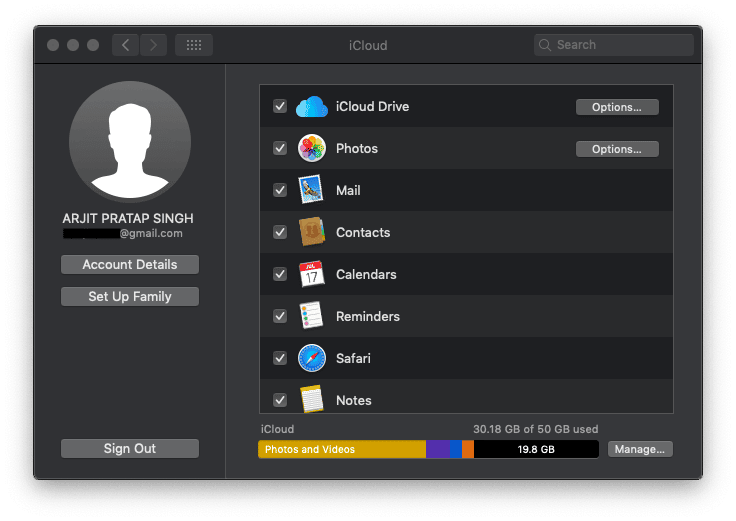This screenshot has height=521, width=736.
Task: Click the 19.8 GB free space segment
Action: (536, 449)
